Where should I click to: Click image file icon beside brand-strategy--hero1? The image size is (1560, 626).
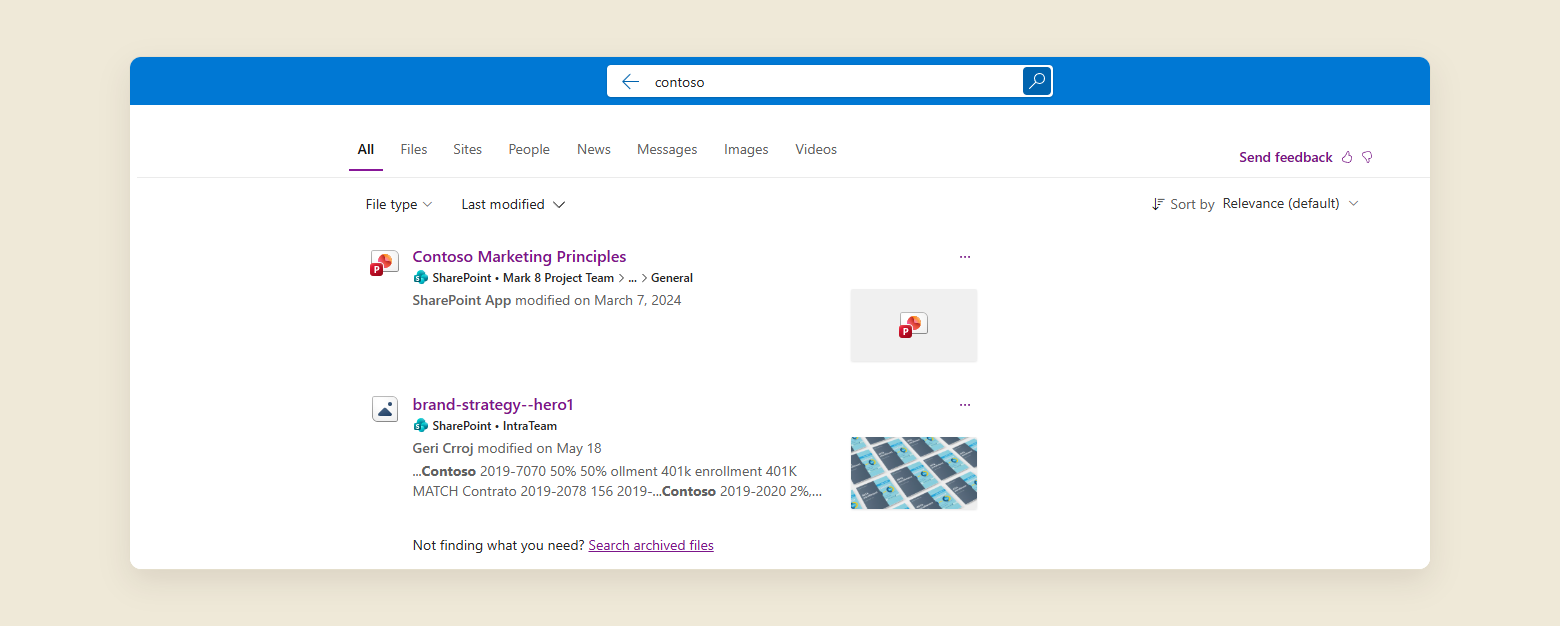tap(385, 409)
